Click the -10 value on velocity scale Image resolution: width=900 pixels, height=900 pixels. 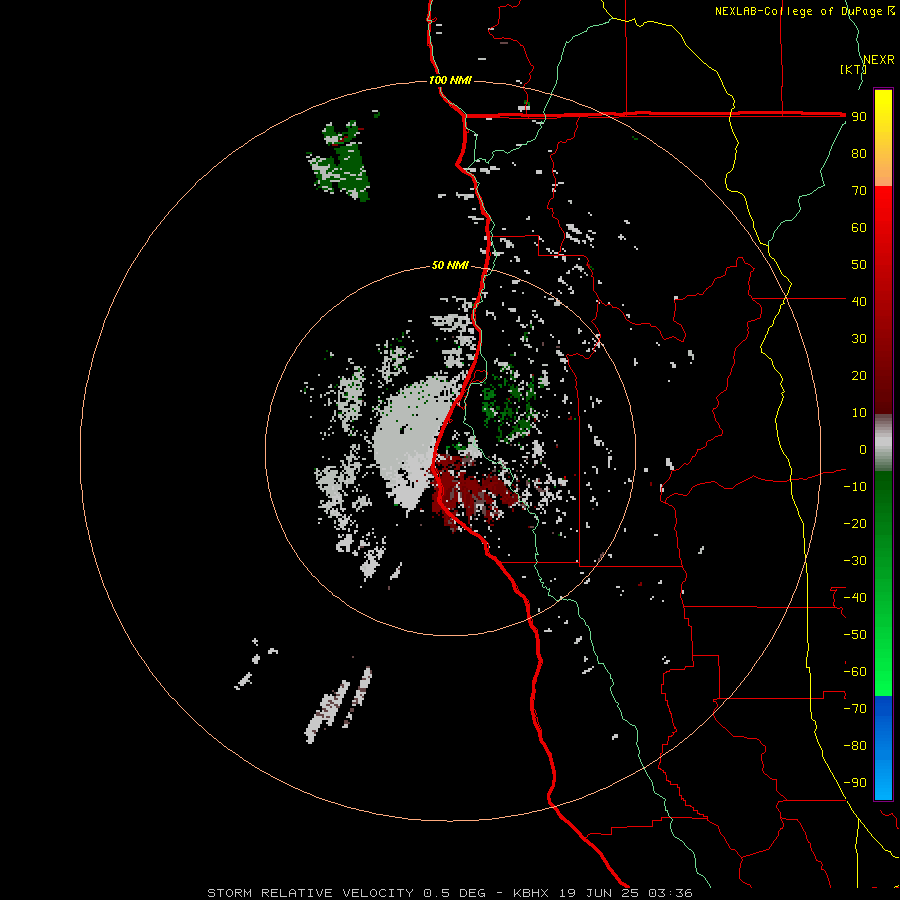[855, 487]
